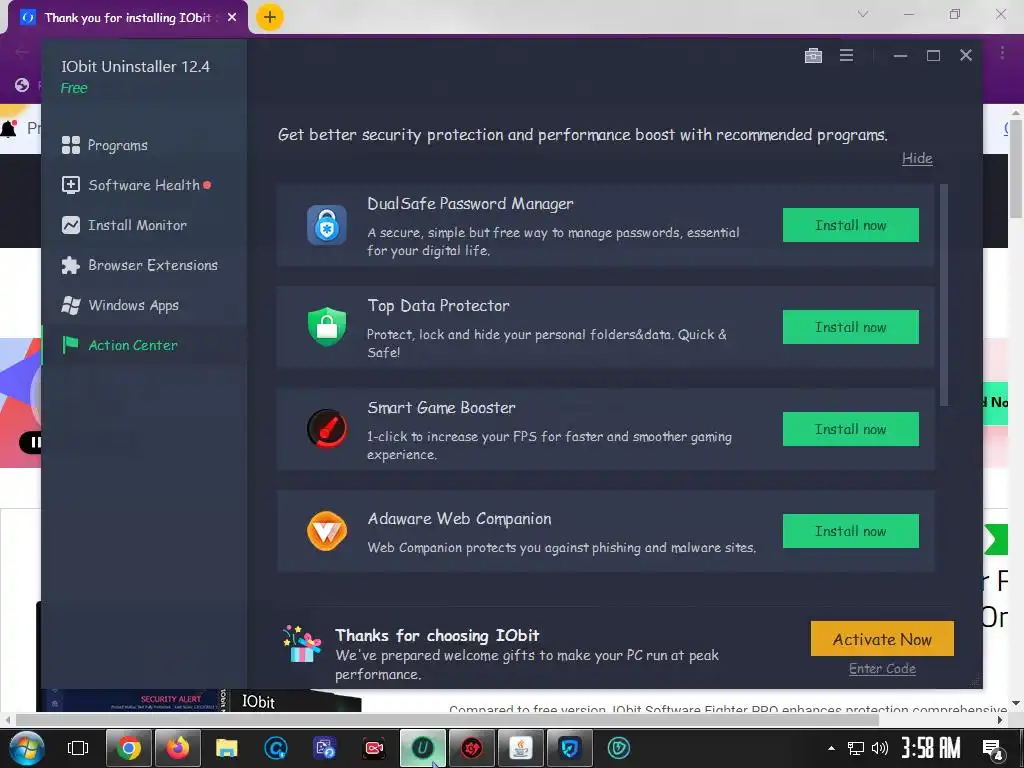Open the toolbox icon in title bar

pos(813,56)
